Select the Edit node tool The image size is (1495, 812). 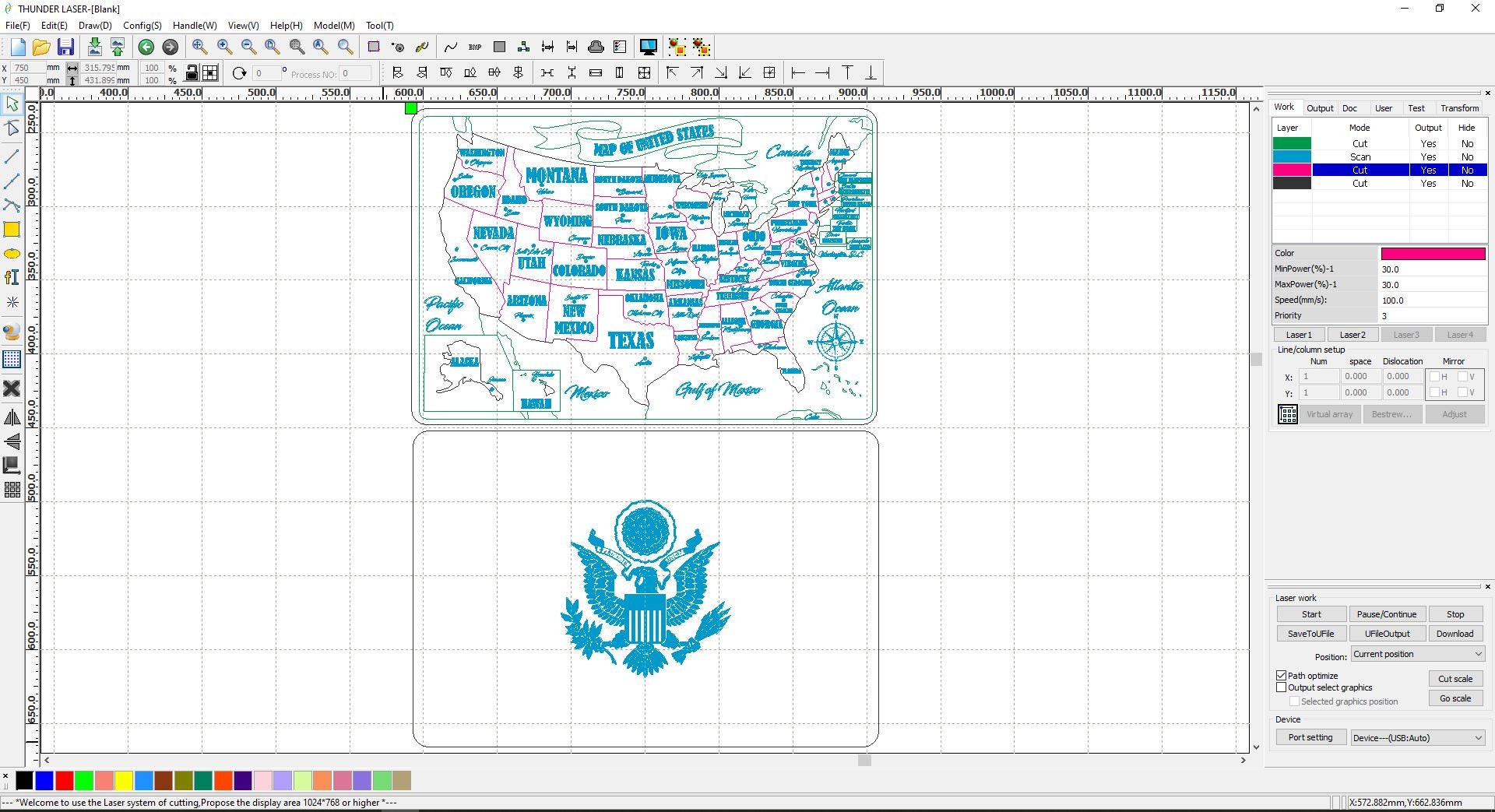pos(12,128)
